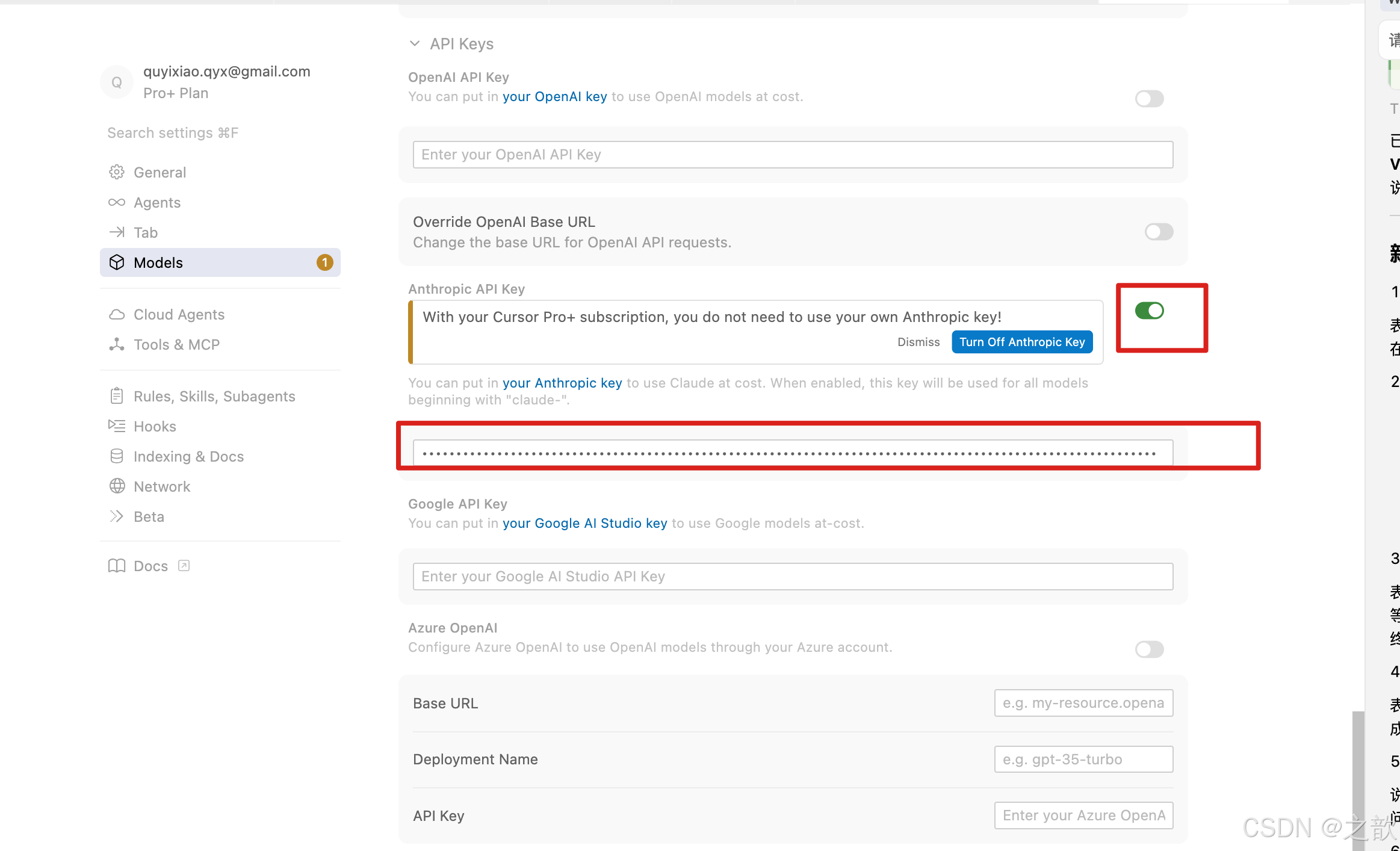Image resolution: width=1400 pixels, height=851 pixels.
Task: Click the Docs external link icon
Action: (x=184, y=566)
